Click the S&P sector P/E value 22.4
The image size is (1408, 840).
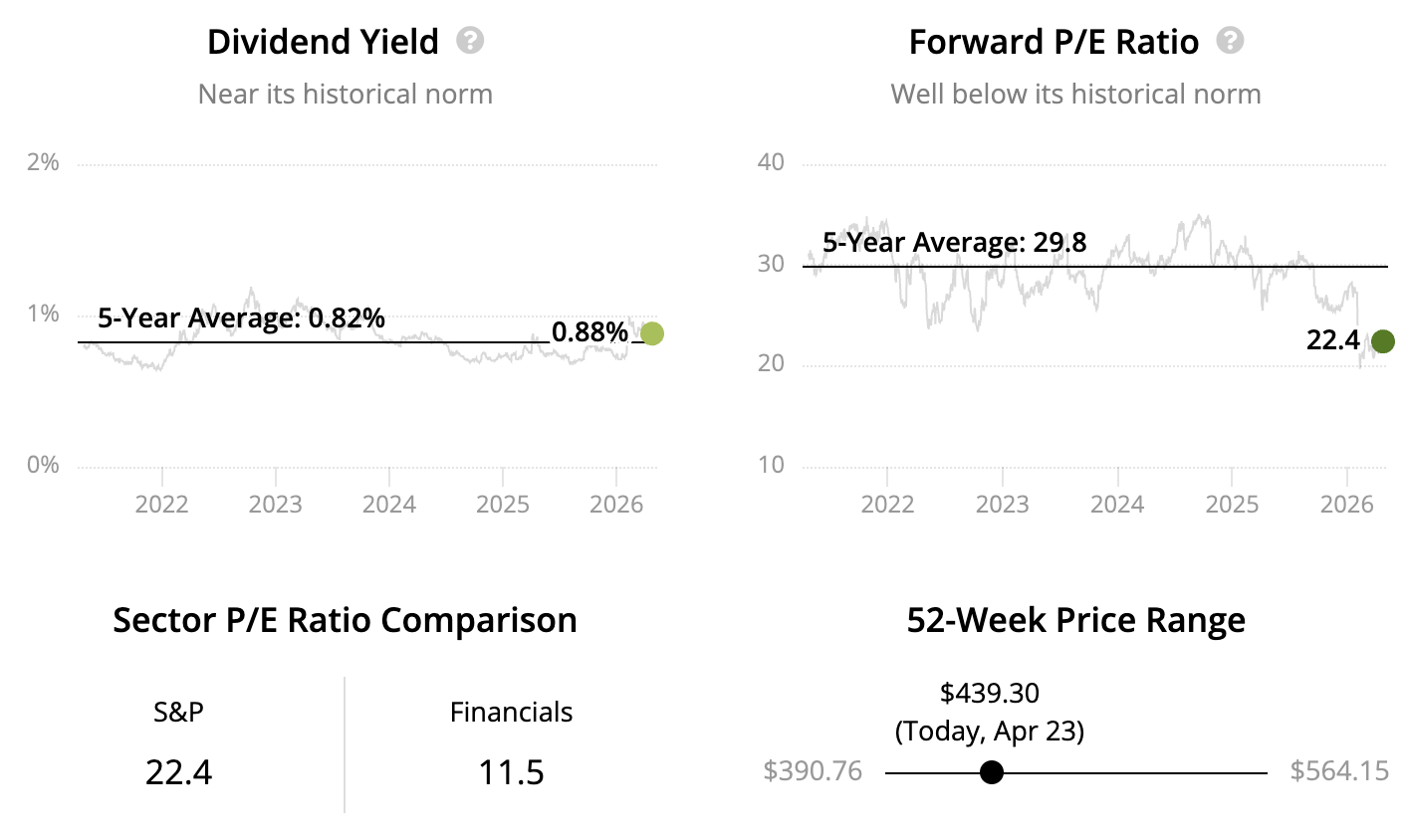[179, 771]
